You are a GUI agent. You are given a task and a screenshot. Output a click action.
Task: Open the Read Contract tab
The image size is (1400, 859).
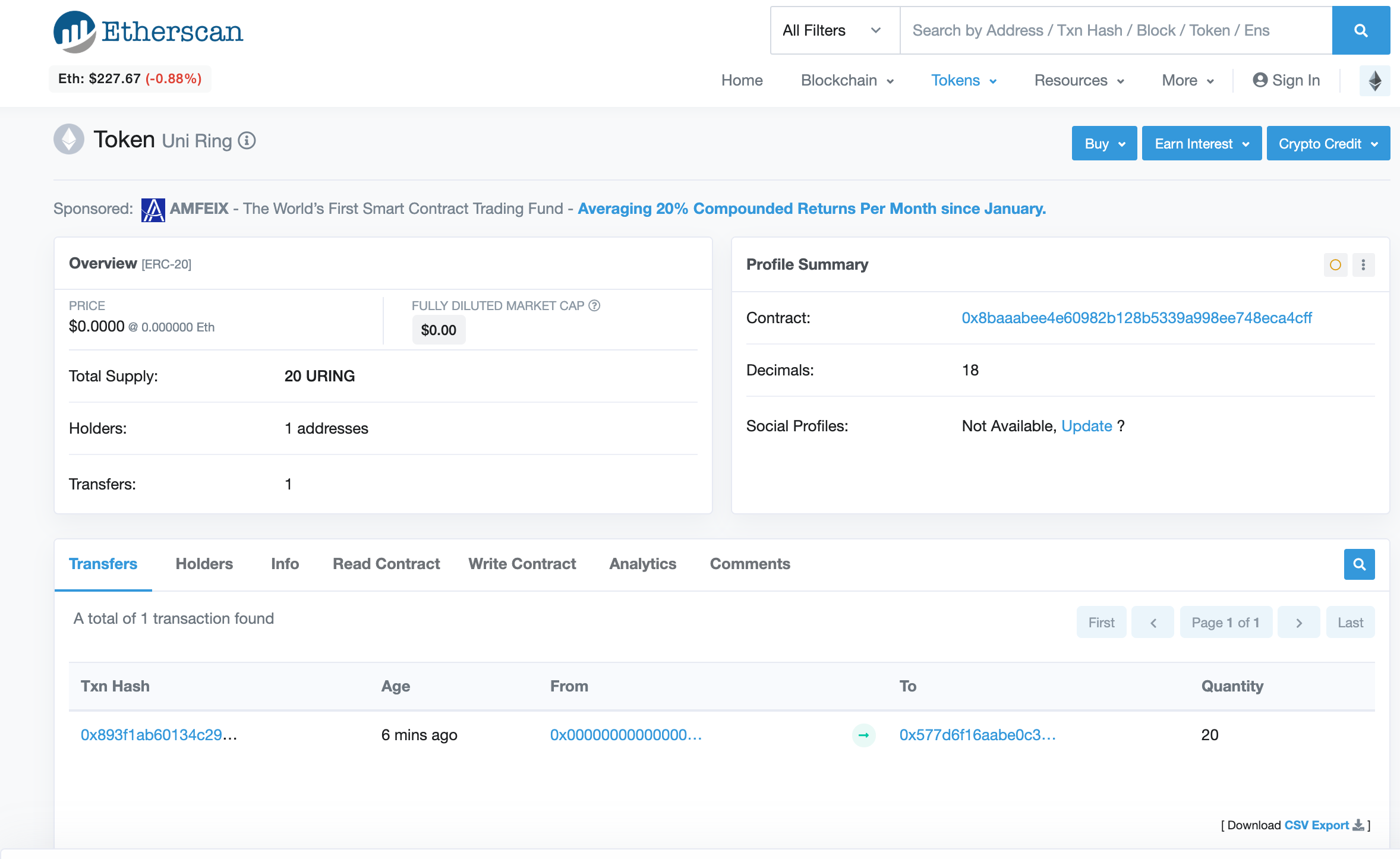[x=386, y=564]
